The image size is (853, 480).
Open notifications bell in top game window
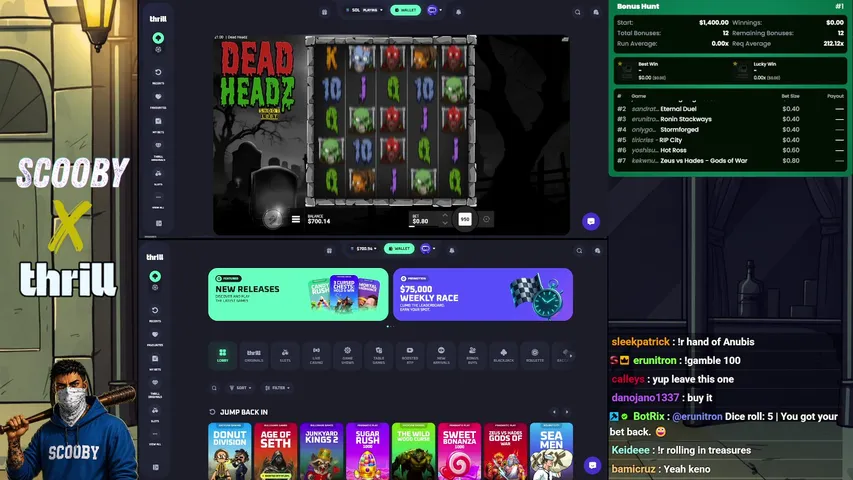459,11
